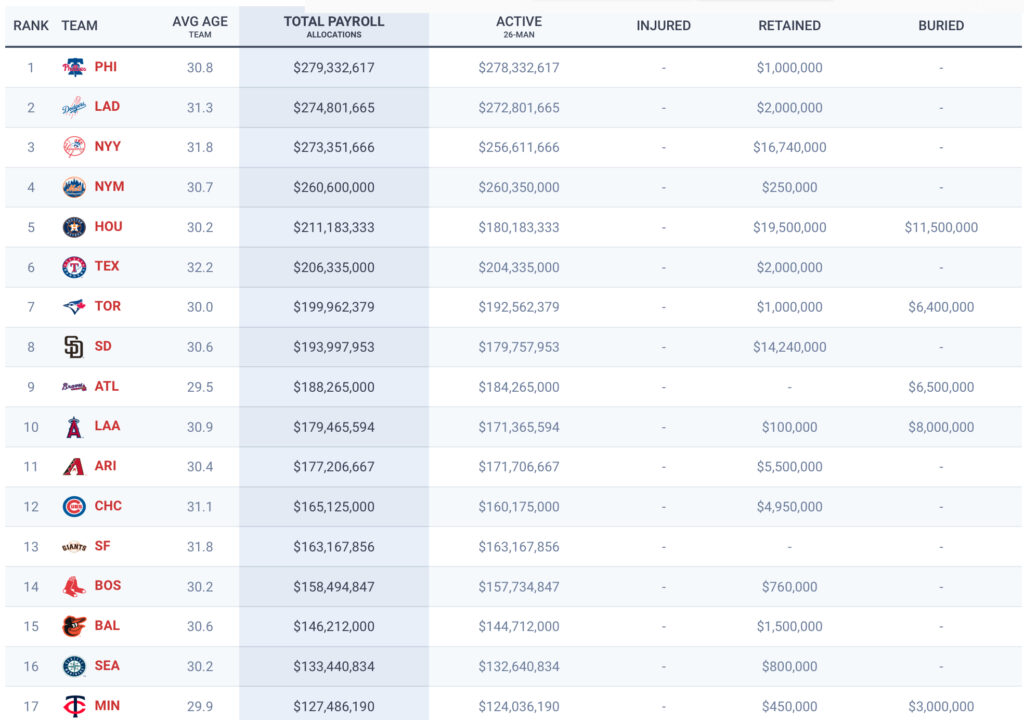The width and height of the screenshot is (1024, 720).
Task: Open the SEA team link
Action: [x=107, y=665]
